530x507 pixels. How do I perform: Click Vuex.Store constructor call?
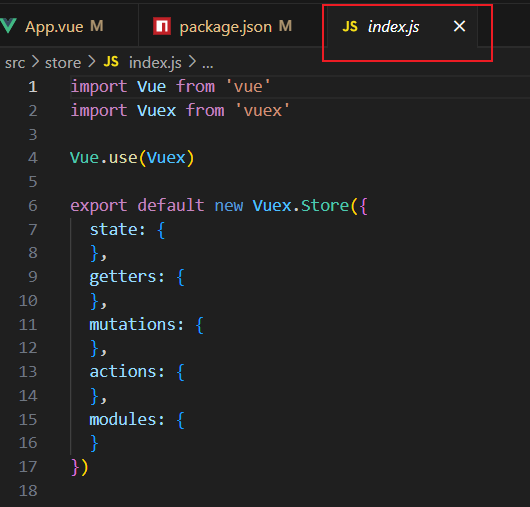tap(301, 206)
